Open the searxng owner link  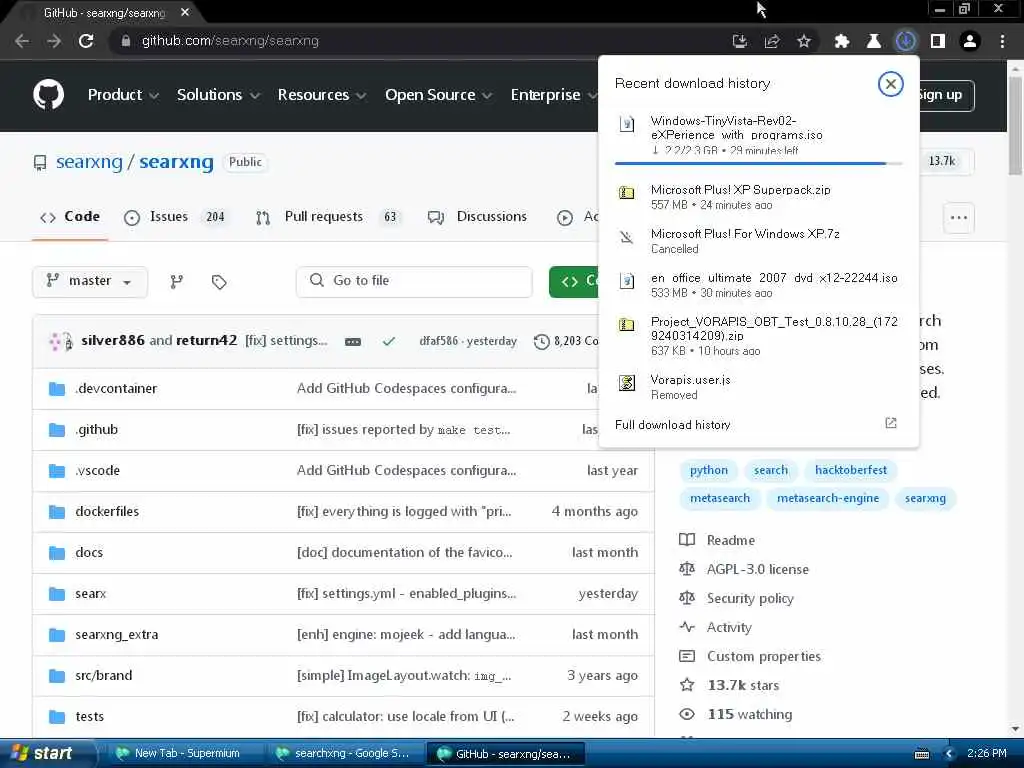pyautogui.click(x=89, y=162)
